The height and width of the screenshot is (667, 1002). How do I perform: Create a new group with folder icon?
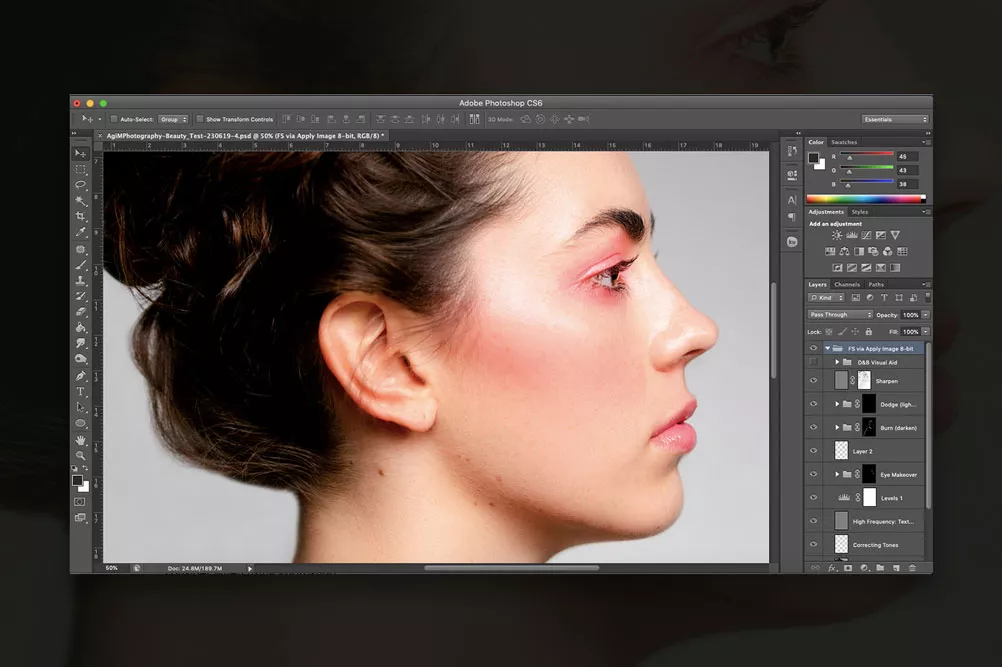(x=880, y=567)
